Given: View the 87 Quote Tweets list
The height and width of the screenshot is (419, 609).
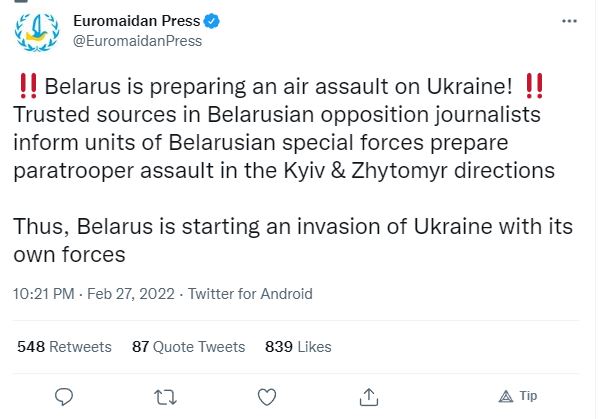Looking at the screenshot, I should 188,347.
